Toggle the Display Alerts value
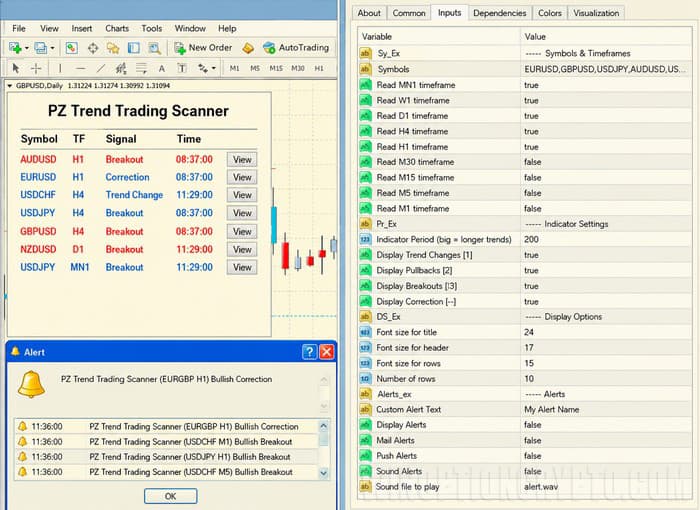Image resolution: width=700 pixels, height=510 pixels. 606,425
